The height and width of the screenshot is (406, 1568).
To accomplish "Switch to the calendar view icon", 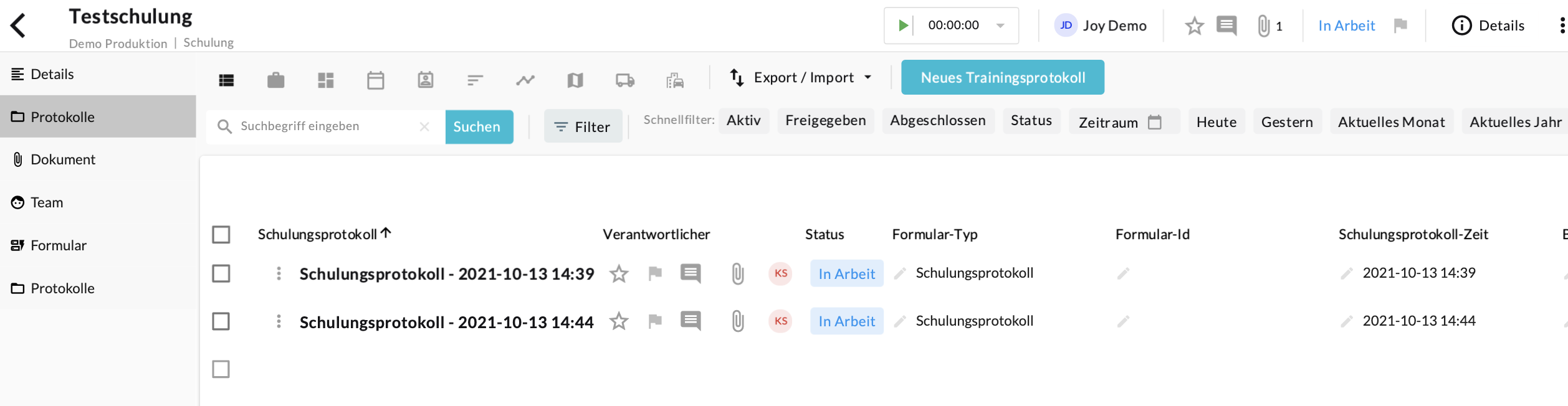I will tap(376, 80).
